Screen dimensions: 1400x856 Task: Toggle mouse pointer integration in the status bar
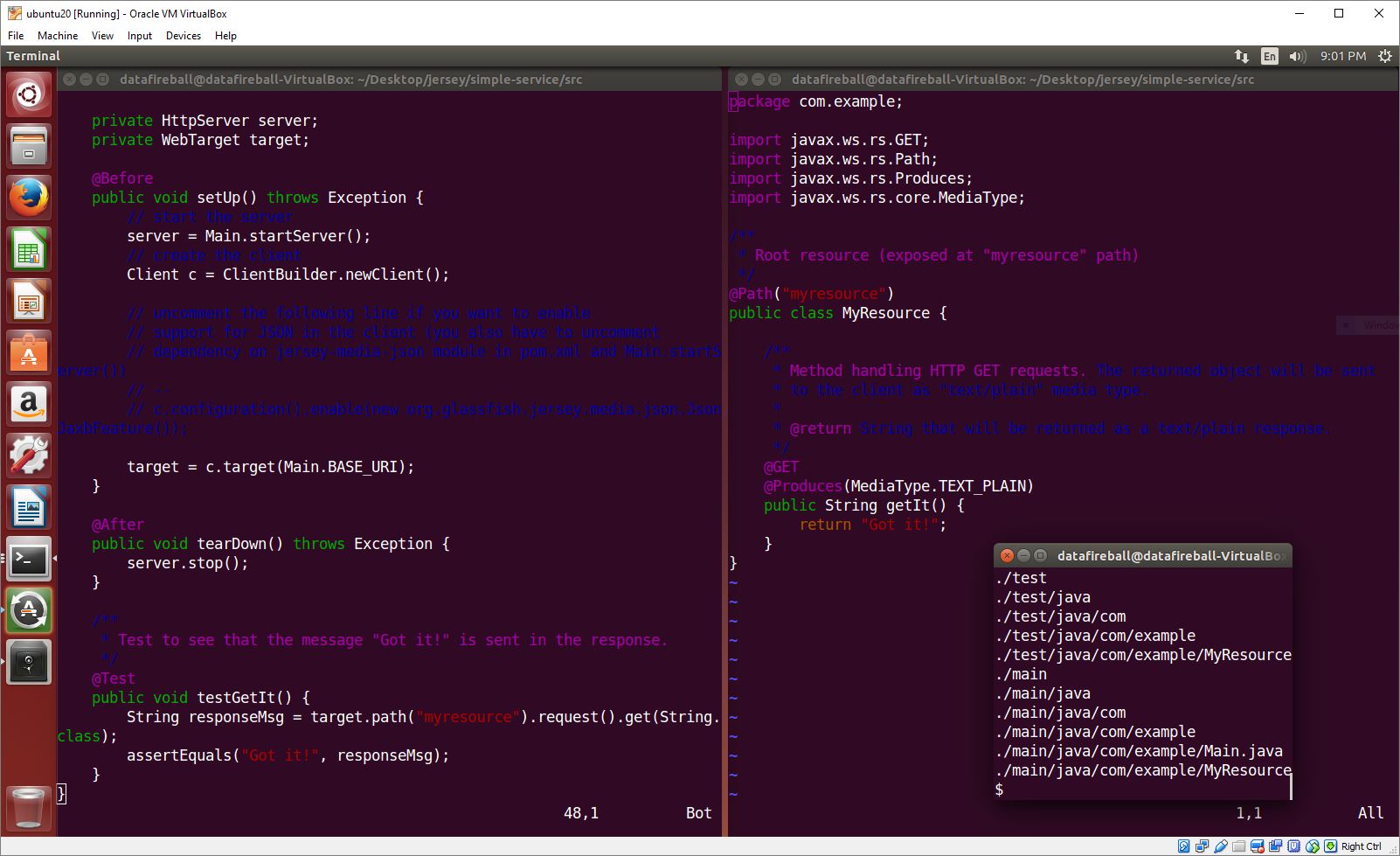(1313, 846)
